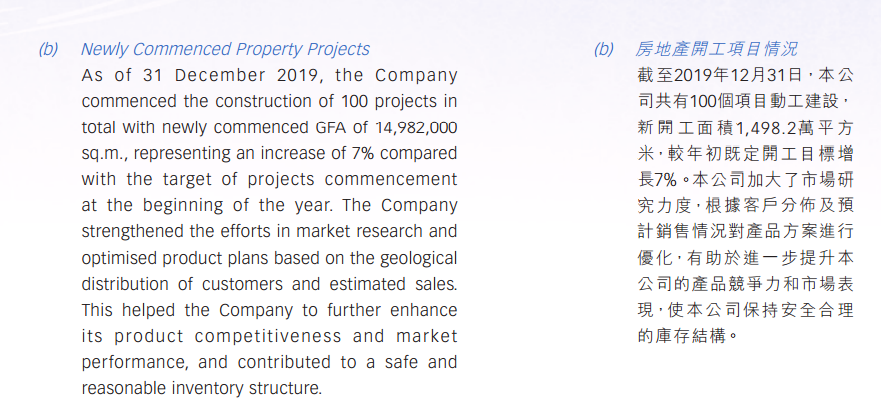Click the figure '14,982,000' in the paragraph
Image resolution: width=881 pixels, height=405 pixels.
tap(415, 127)
